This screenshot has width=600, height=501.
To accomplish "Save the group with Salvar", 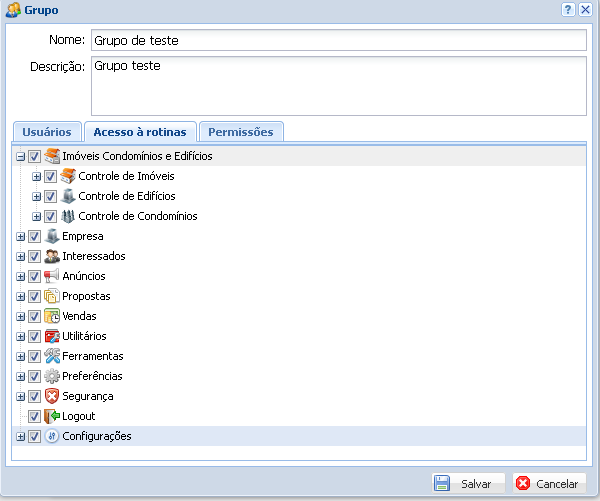I will tap(465, 484).
